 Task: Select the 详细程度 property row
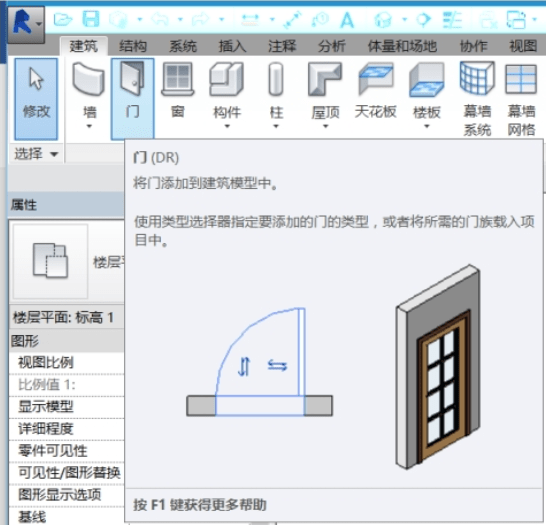66,429
